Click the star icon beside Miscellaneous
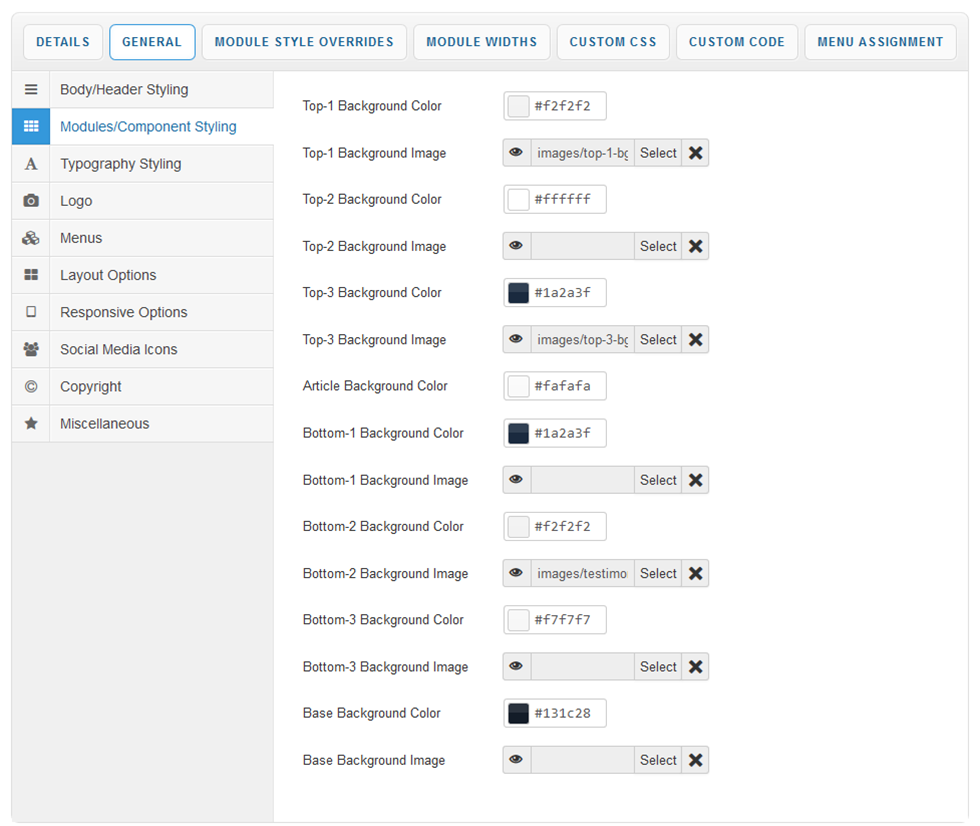Screen dimensions: 980x826 31,424
